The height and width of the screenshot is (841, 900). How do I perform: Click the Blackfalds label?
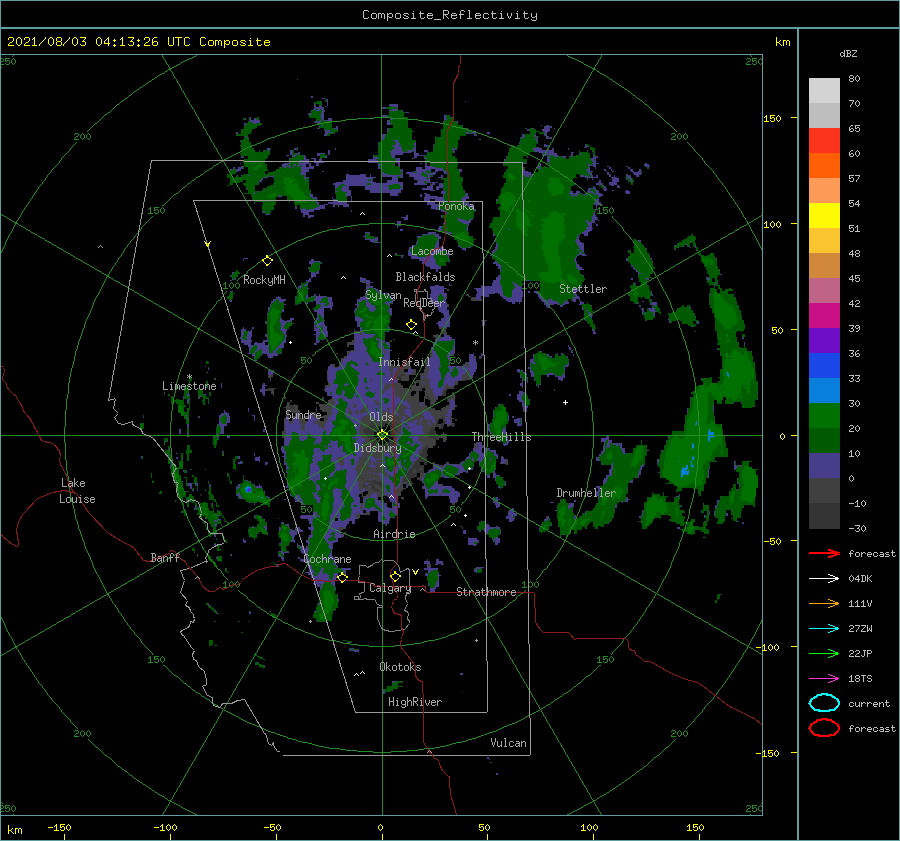(425, 277)
